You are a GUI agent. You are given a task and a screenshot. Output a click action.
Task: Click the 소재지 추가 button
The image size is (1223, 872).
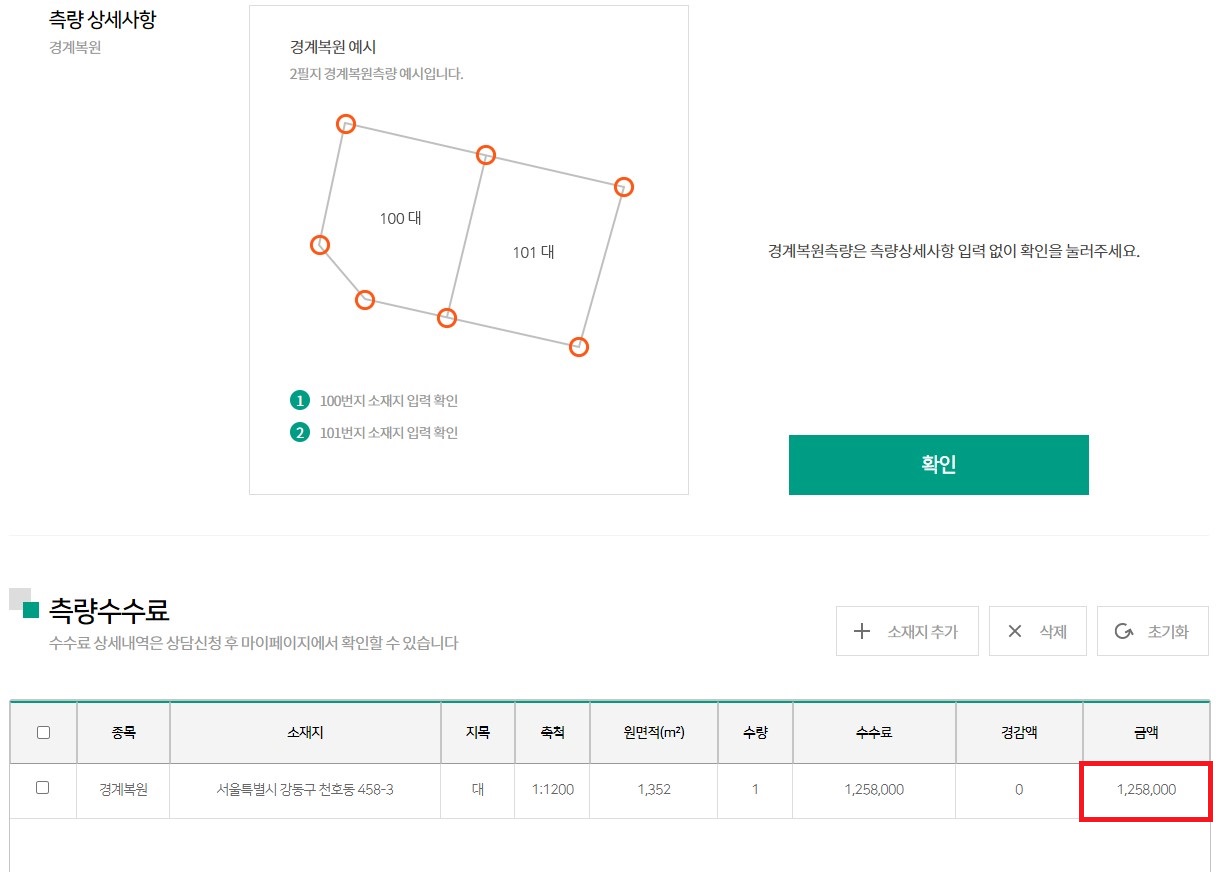(908, 631)
